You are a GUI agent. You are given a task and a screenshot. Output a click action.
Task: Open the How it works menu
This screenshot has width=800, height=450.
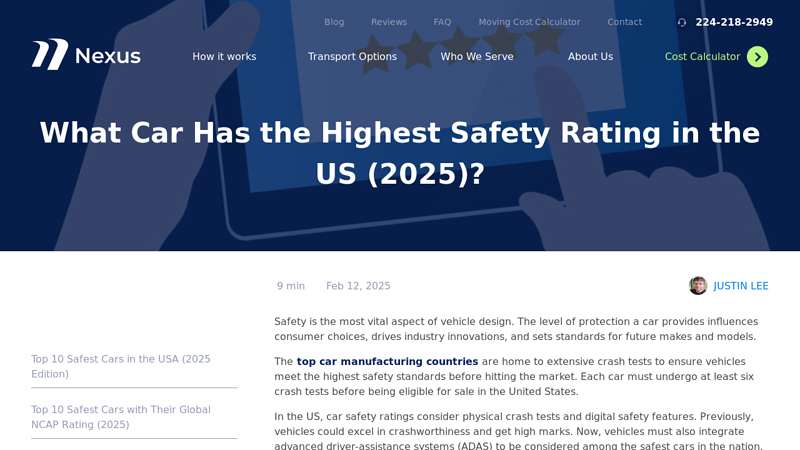pyautogui.click(x=224, y=57)
